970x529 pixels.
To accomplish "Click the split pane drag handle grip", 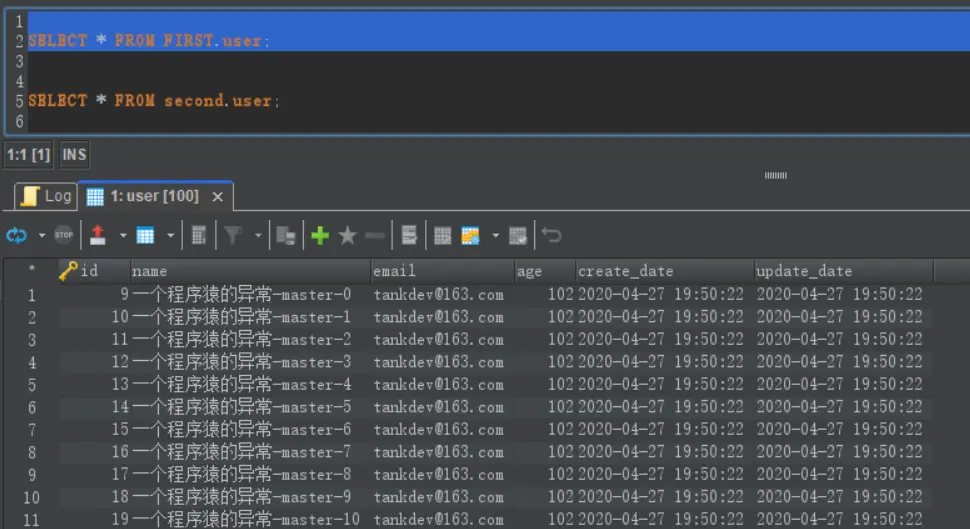I will [776, 176].
